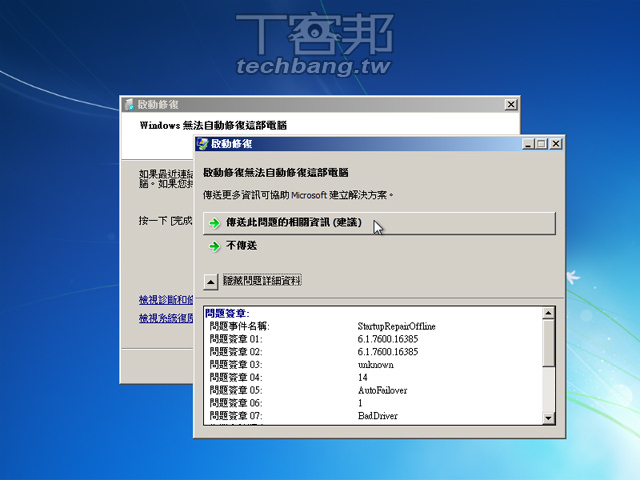This screenshot has height=480, width=640.
Task: Open the 檢視診斷 link in background window
Action: tap(166, 300)
